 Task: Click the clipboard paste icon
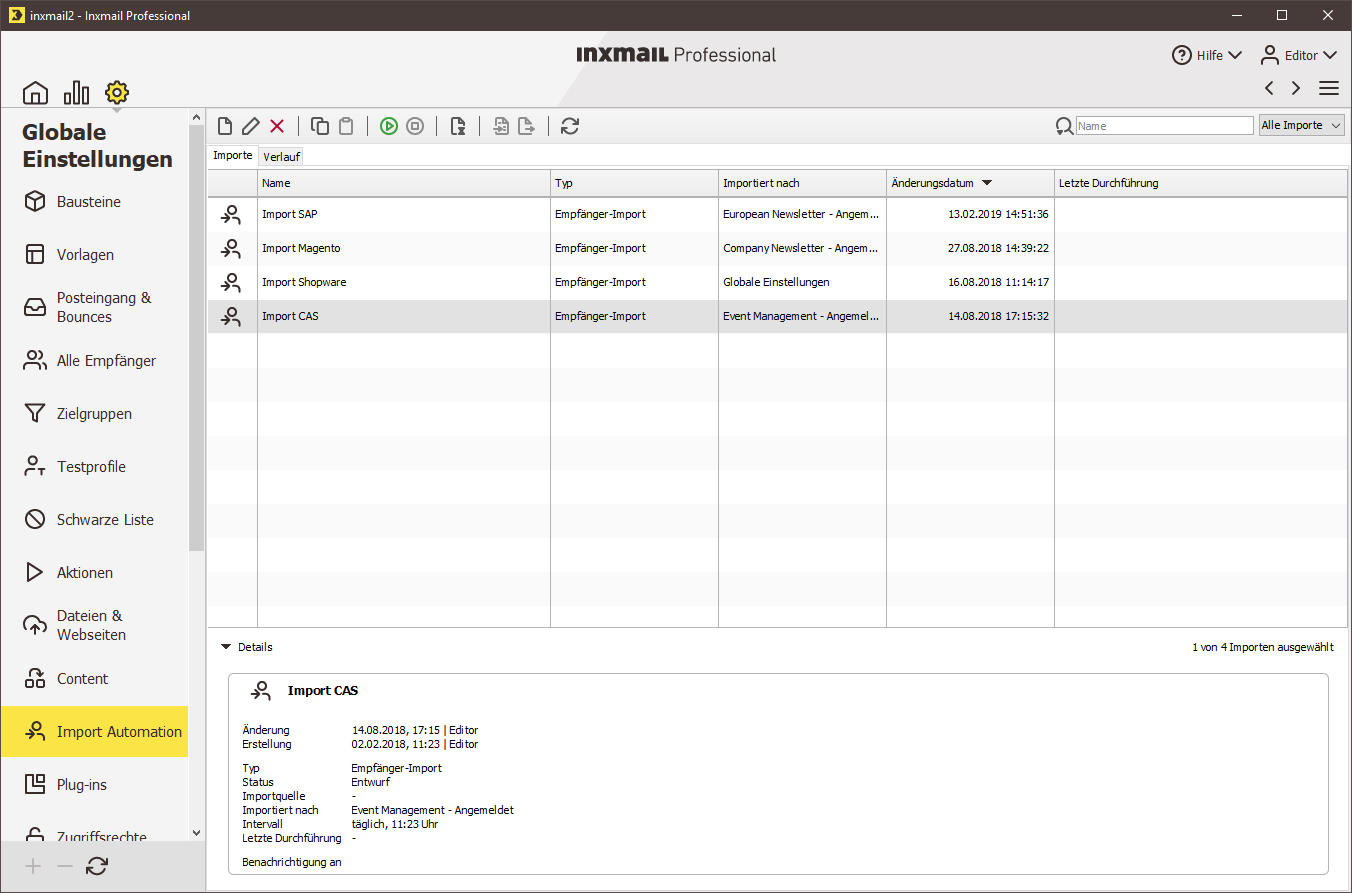346,126
